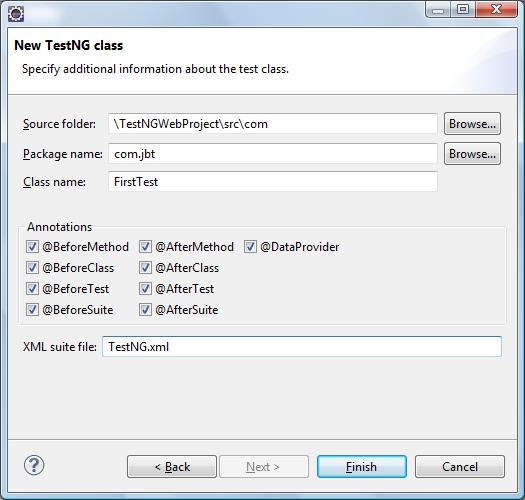Focus the XML suite file field
Viewport: 525px width, 500px height.
point(302,347)
